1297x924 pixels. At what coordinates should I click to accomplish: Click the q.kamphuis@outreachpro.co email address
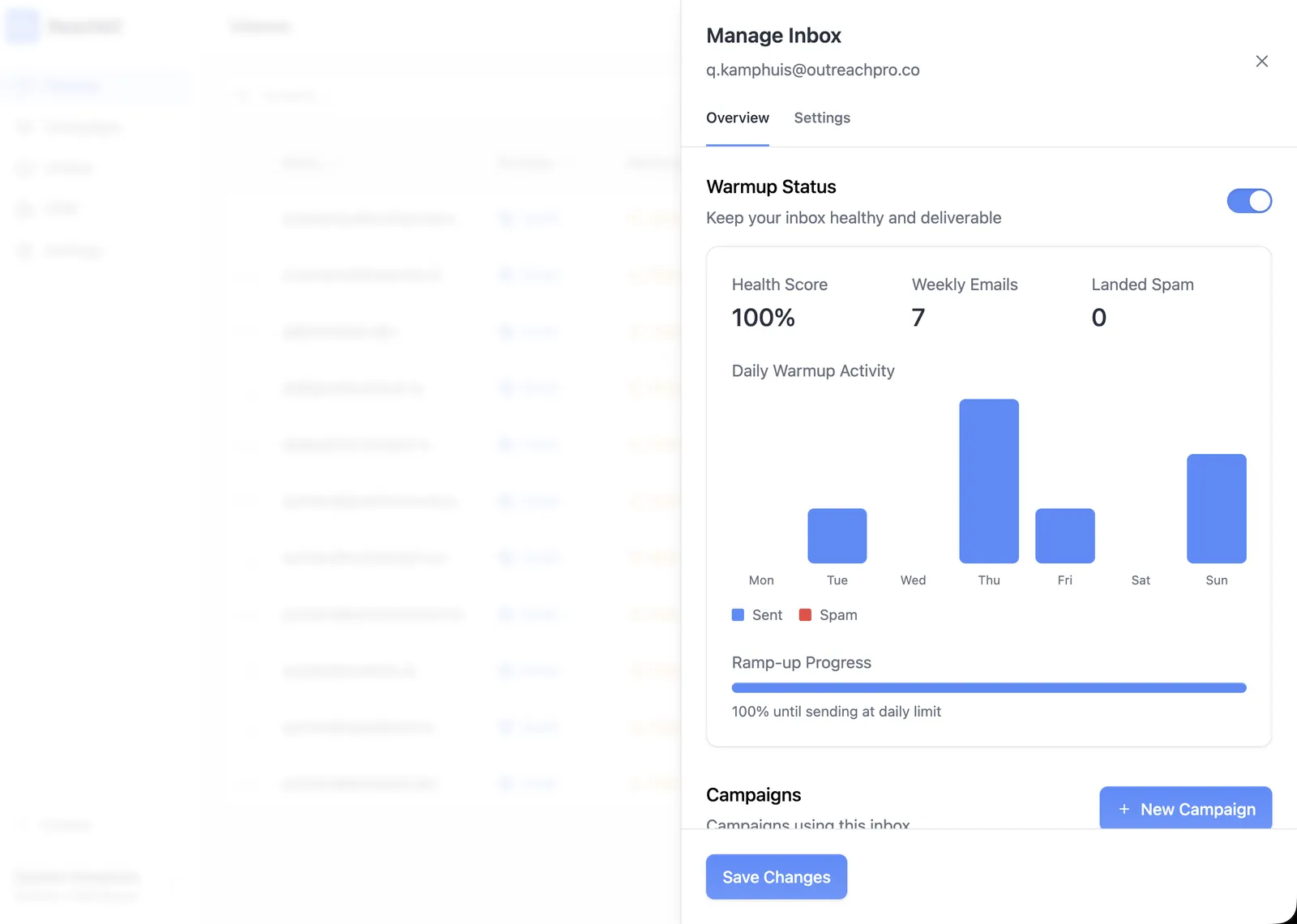(813, 71)
